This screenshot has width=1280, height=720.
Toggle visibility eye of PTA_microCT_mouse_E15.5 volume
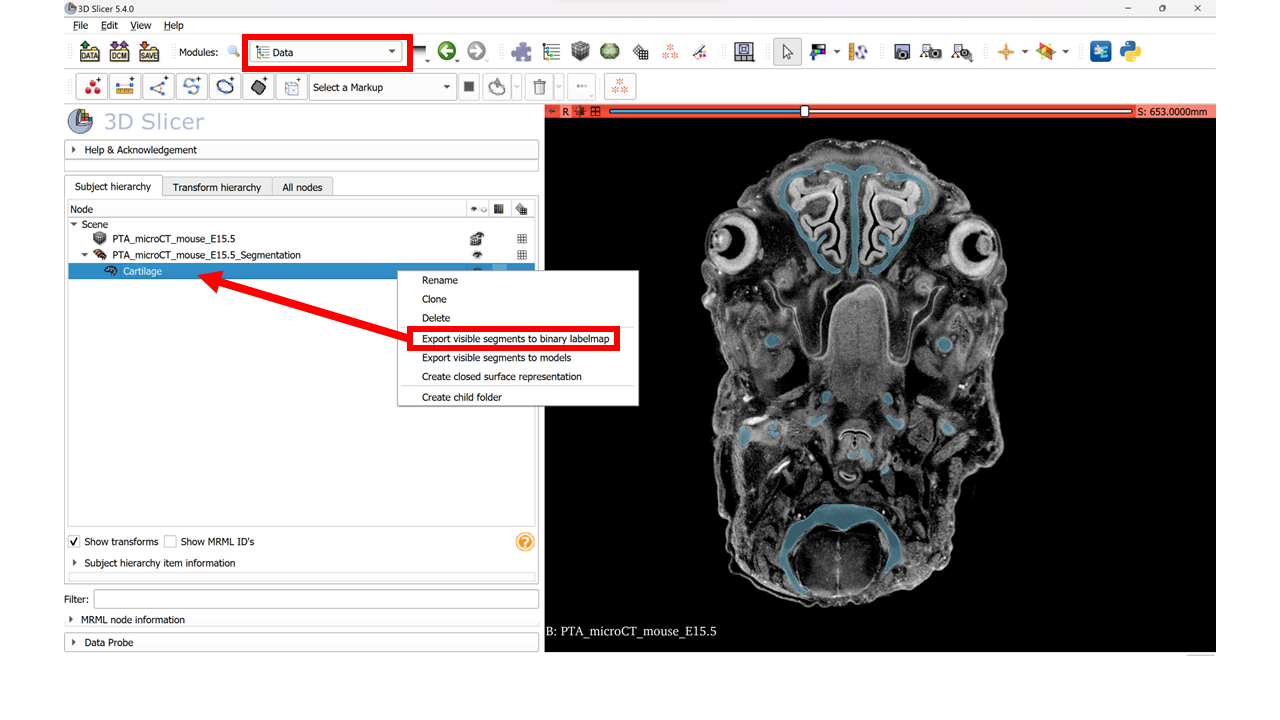[477, 239]
